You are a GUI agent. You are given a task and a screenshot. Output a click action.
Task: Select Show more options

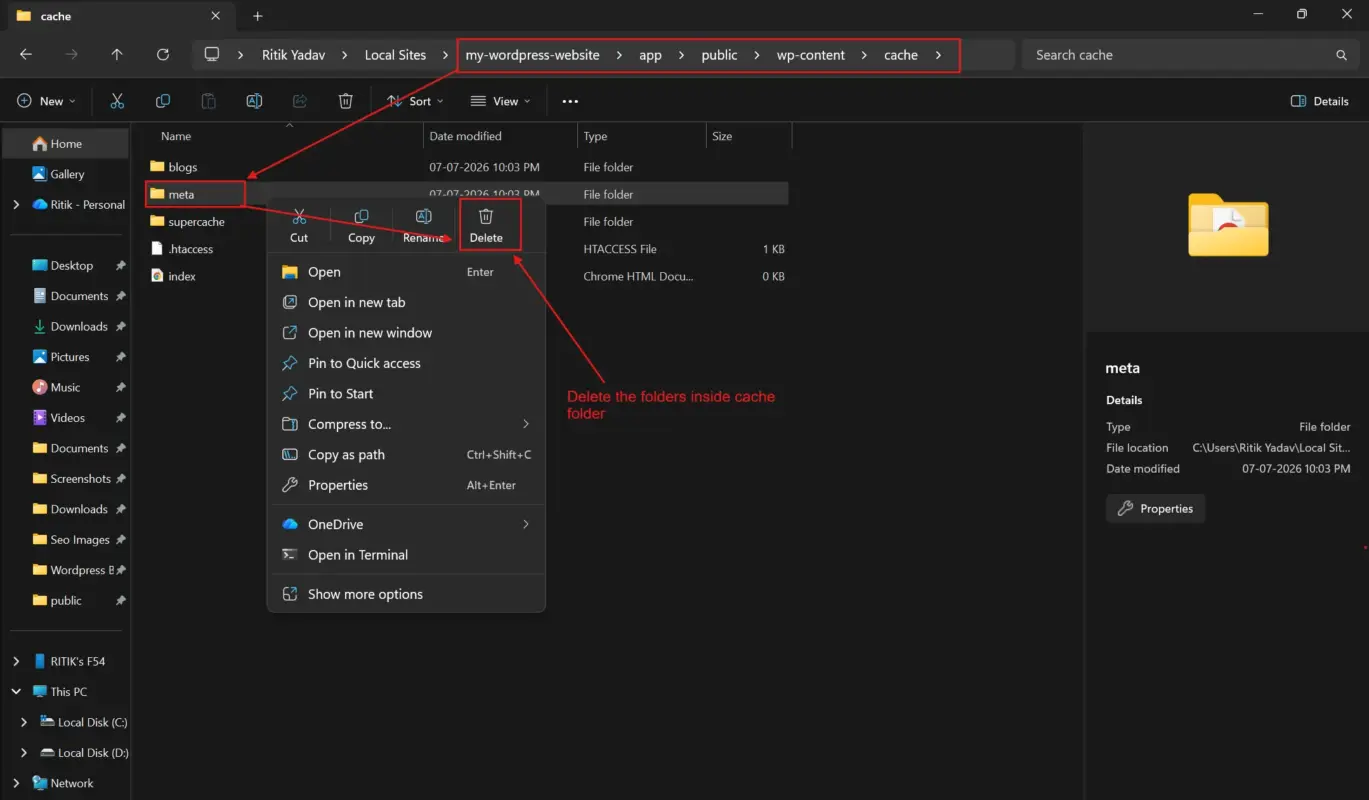(x=406, y=594)
